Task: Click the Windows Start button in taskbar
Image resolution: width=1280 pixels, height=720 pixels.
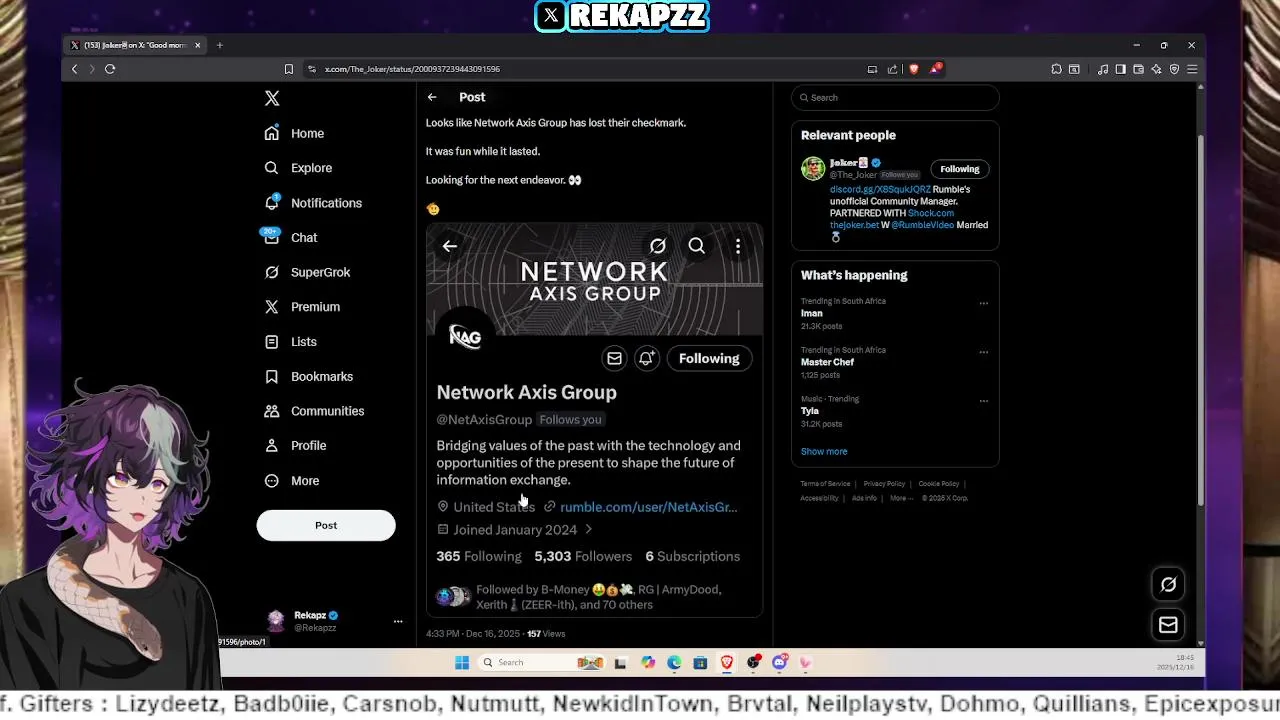Action: 462,662
